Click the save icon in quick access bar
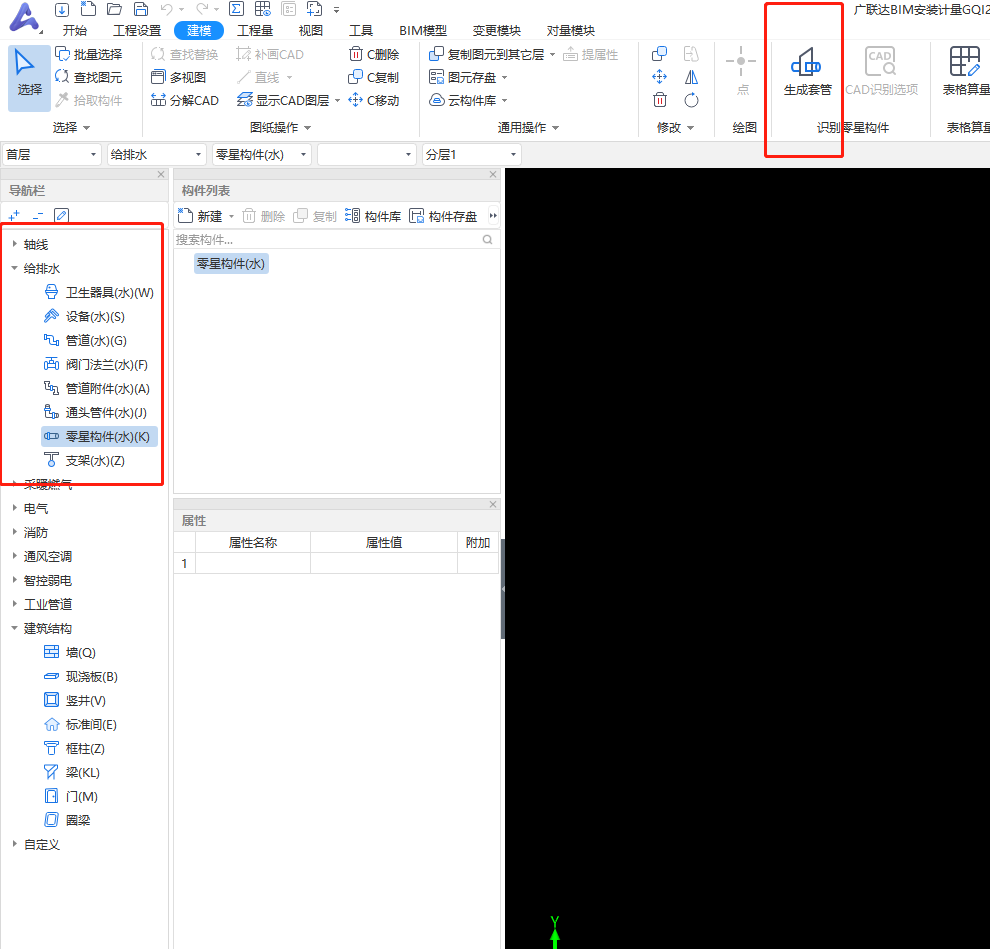Image resolution: width=990 pixels, height=949 pixels. [141, 9]
